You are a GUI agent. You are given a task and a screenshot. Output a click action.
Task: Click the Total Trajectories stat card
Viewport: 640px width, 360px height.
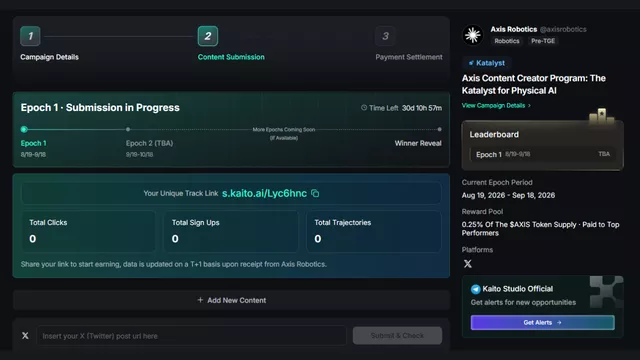[x=373, y=231]
